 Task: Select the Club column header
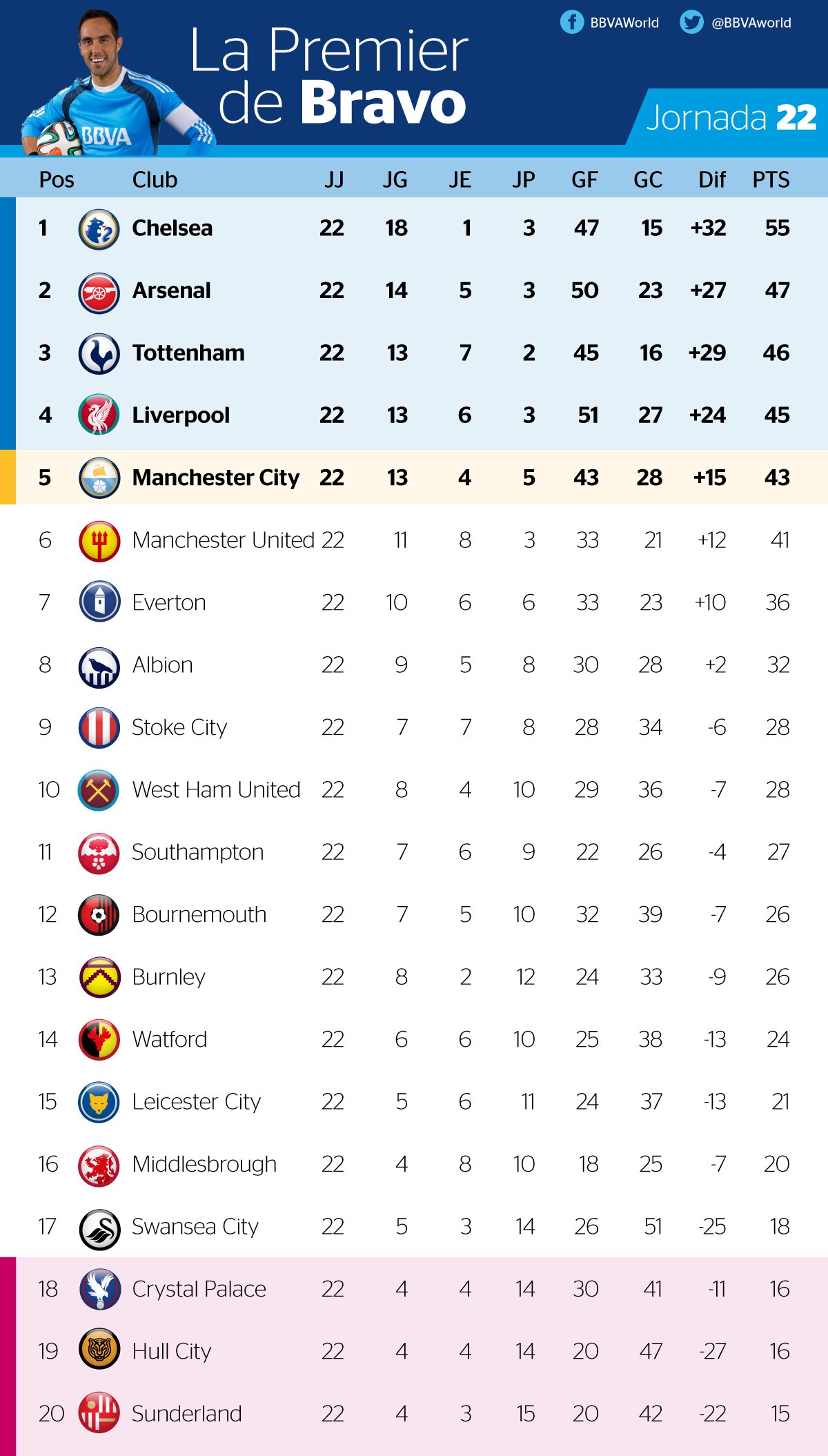[x=155, y=179]
